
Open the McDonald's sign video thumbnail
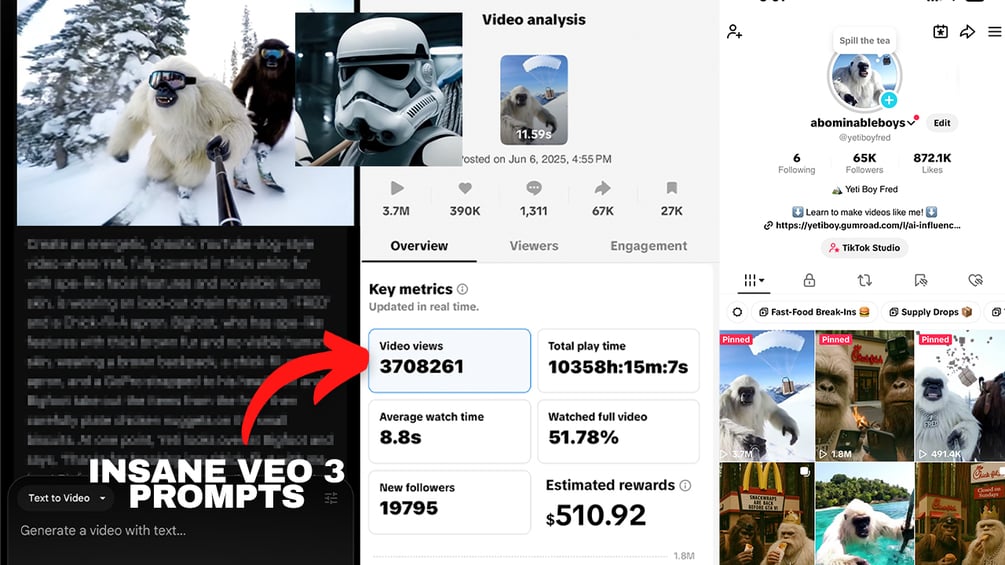(x=767, y=514)
